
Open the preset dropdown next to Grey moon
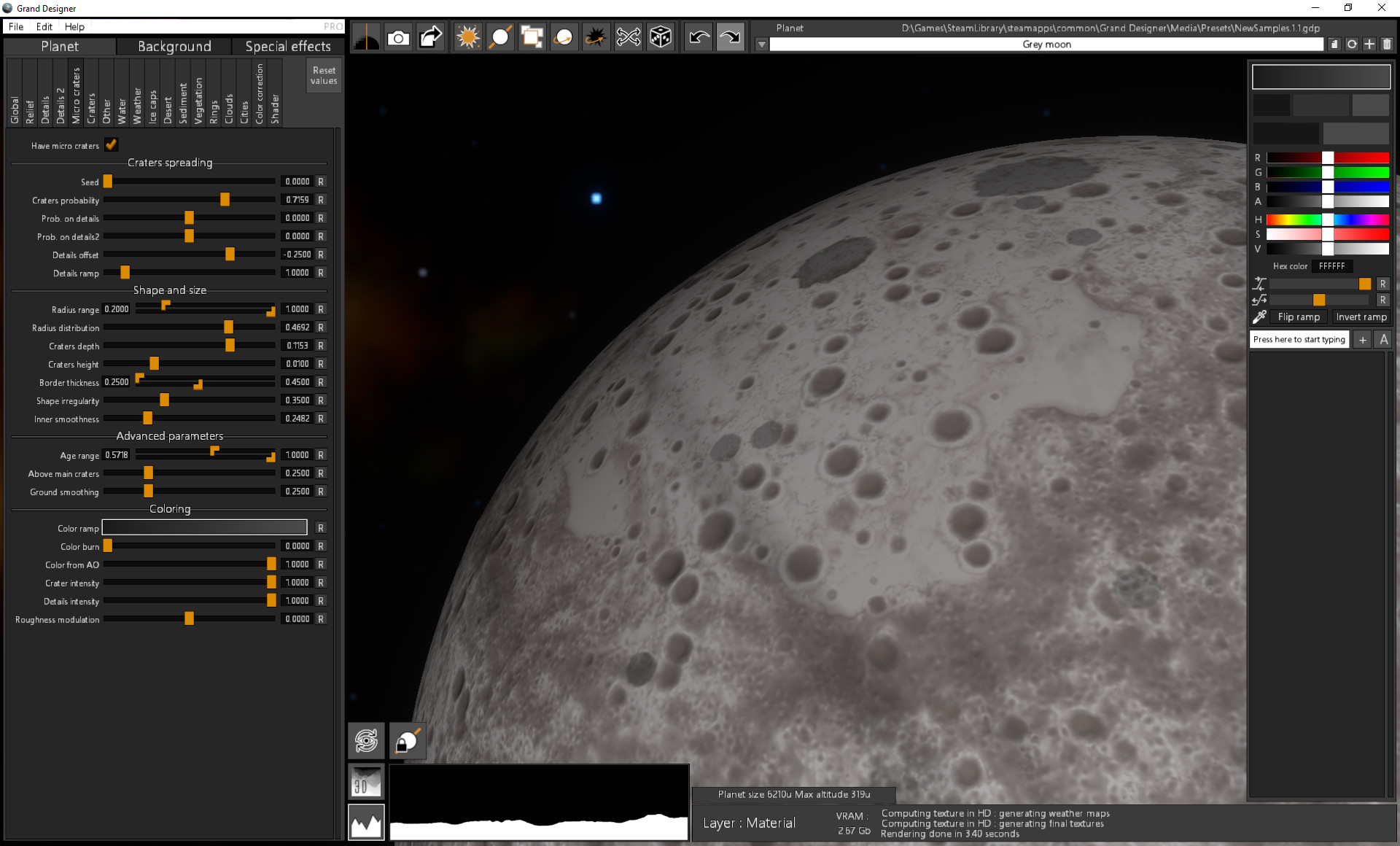[x=761, y=44]
